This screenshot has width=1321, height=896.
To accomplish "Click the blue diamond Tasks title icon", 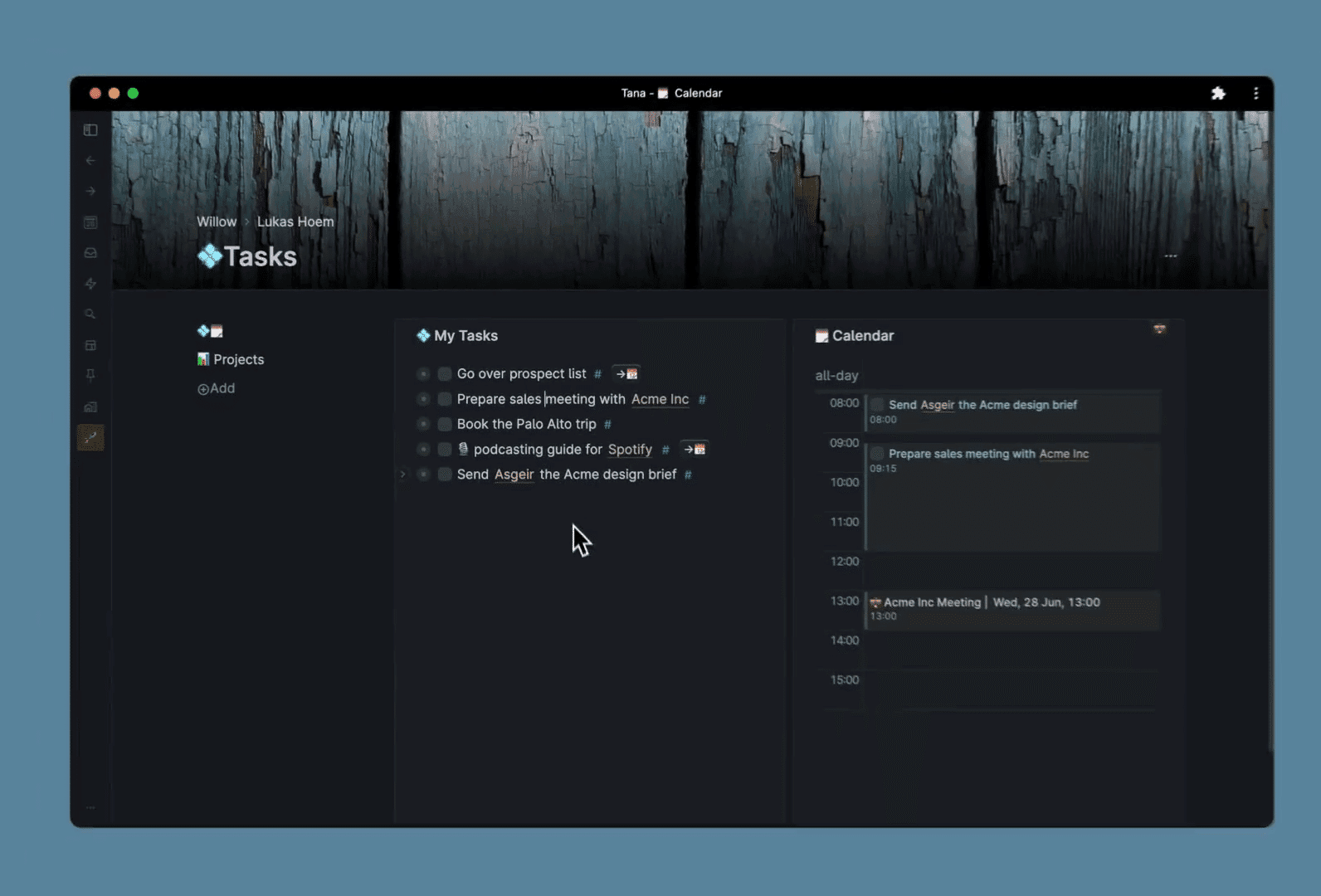I will click(209, 256).
